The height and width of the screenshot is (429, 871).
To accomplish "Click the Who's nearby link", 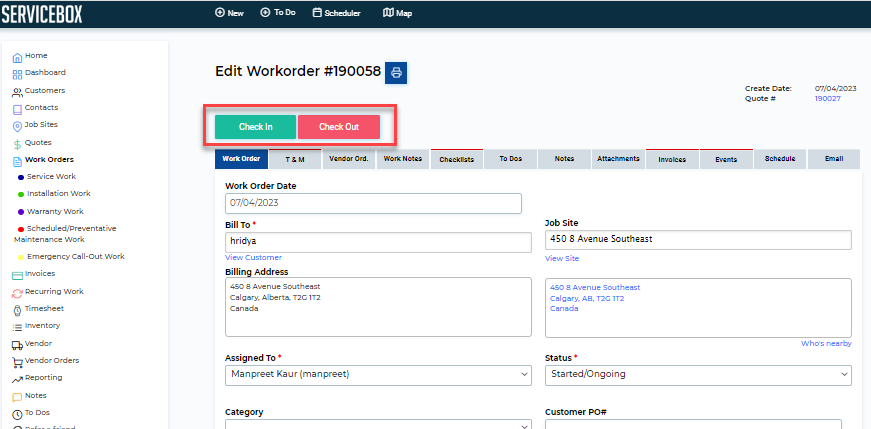I will 826,344.
